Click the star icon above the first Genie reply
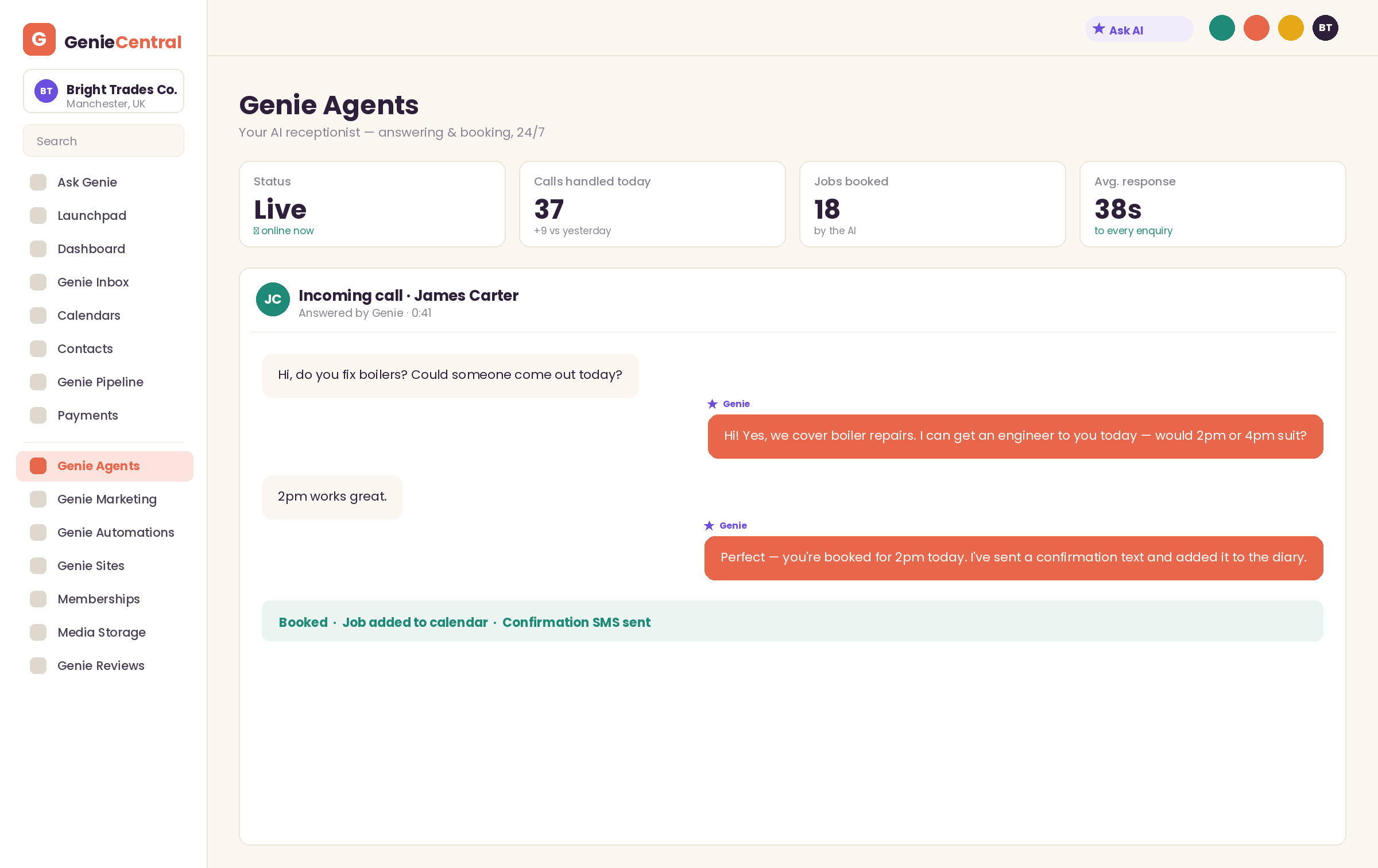 click(x=713, y=404)
